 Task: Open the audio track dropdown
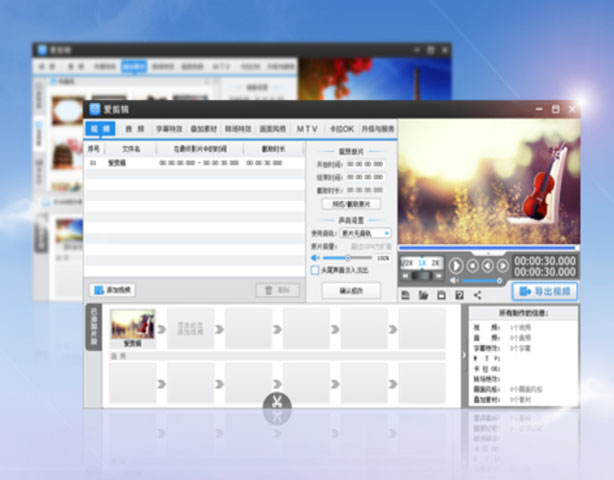[x=365, y=233]
